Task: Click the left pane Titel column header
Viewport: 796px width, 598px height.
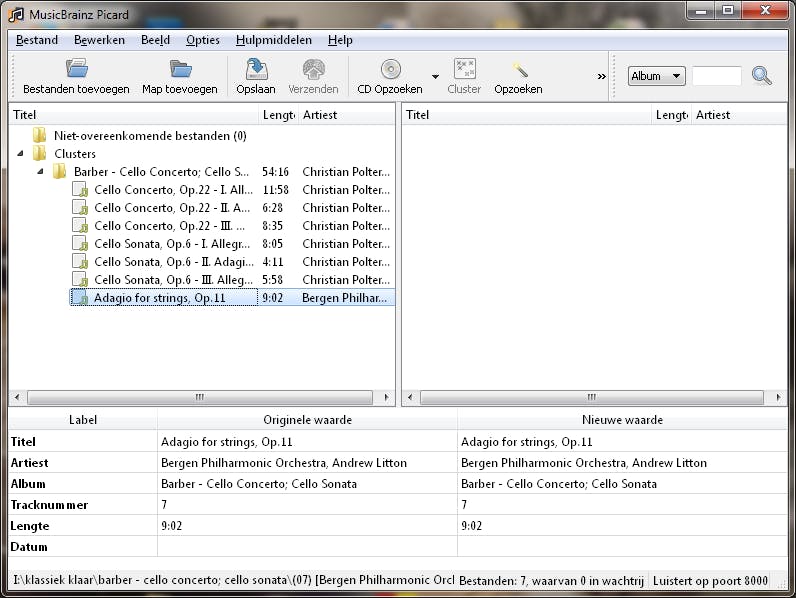Action: [x=134, y=115]
